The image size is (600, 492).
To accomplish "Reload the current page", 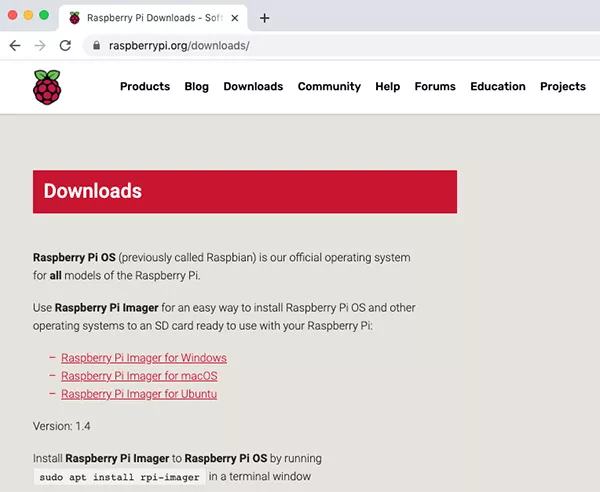I will [x=65, y=46].
